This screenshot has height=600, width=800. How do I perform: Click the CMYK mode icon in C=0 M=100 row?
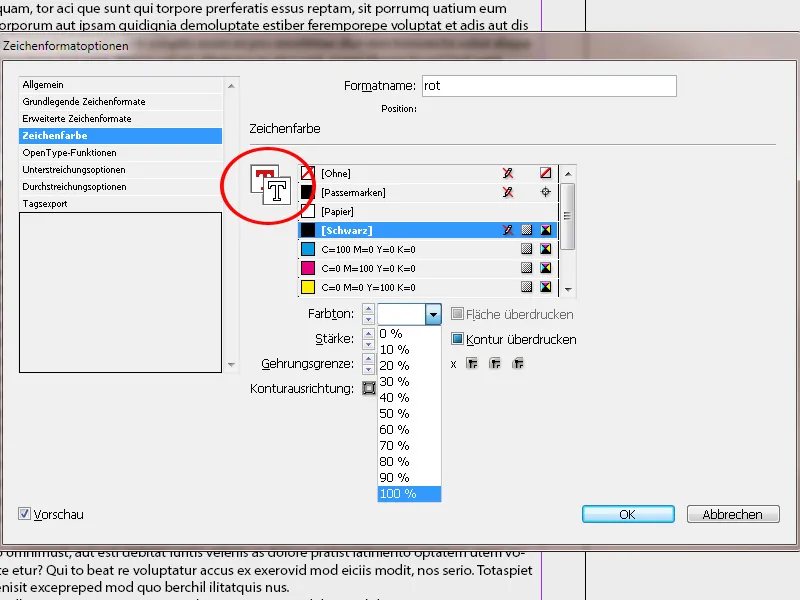click(x=545, y=268)
